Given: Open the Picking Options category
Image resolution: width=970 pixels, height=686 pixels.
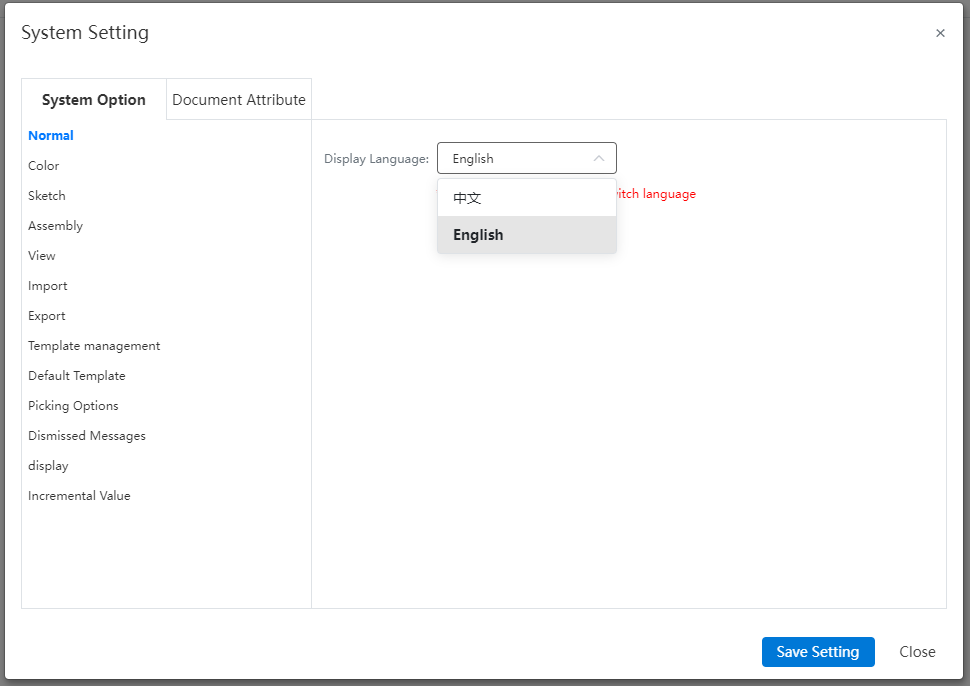Looking at the screenshot, I should [73, 406].
